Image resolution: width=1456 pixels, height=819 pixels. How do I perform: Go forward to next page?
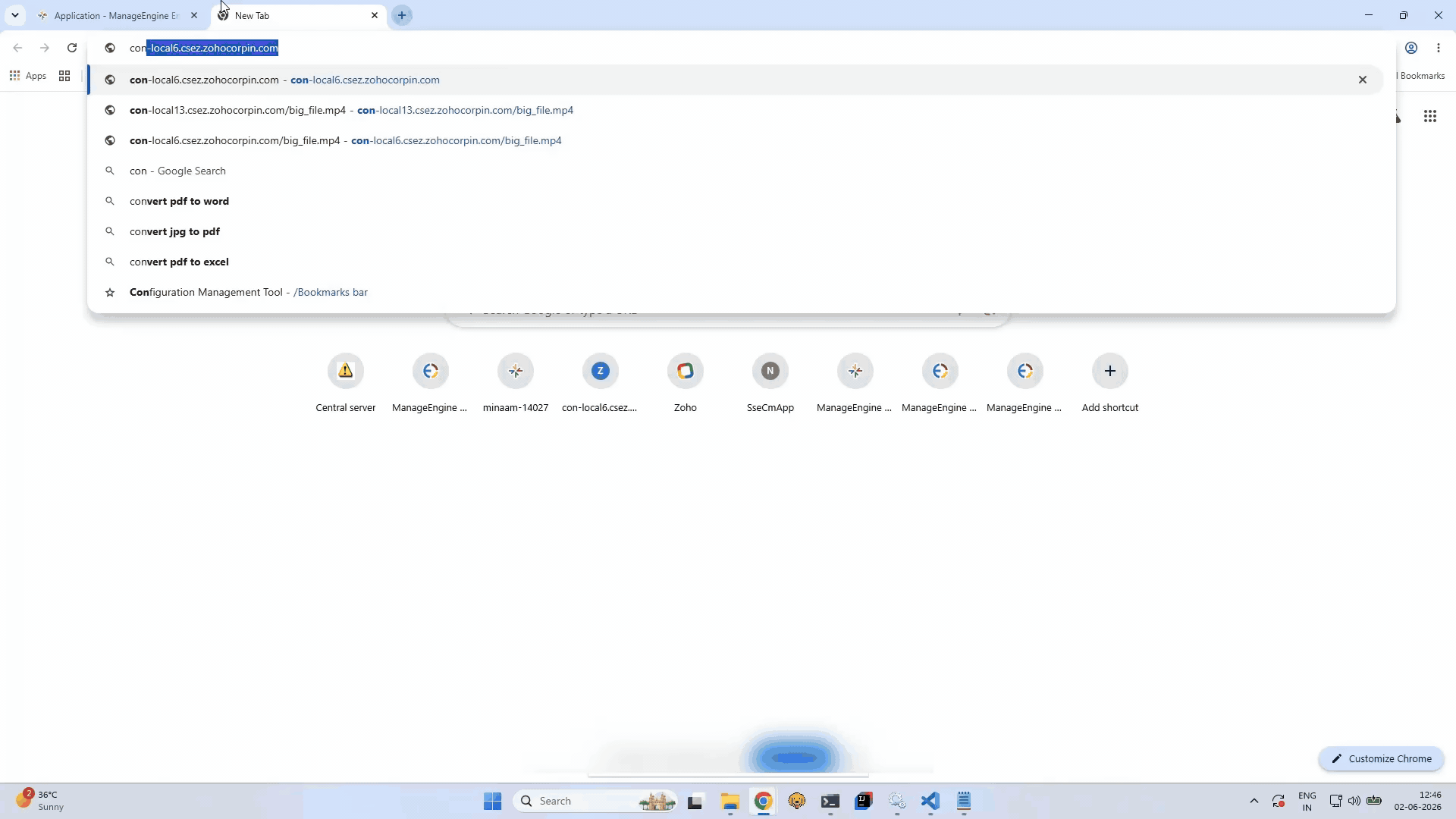[x=45, y=48]
